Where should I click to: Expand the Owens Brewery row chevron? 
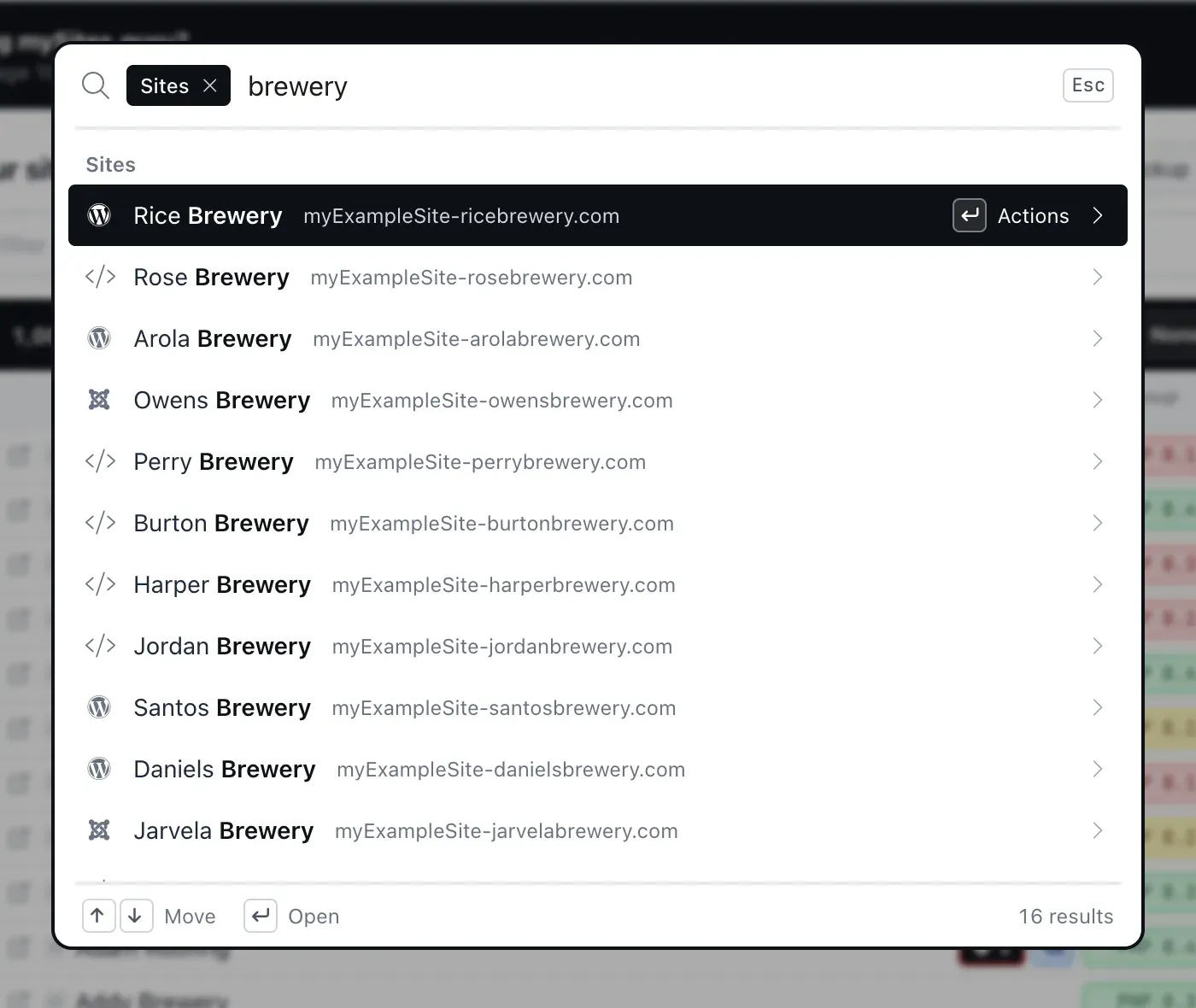[1098, 400]
